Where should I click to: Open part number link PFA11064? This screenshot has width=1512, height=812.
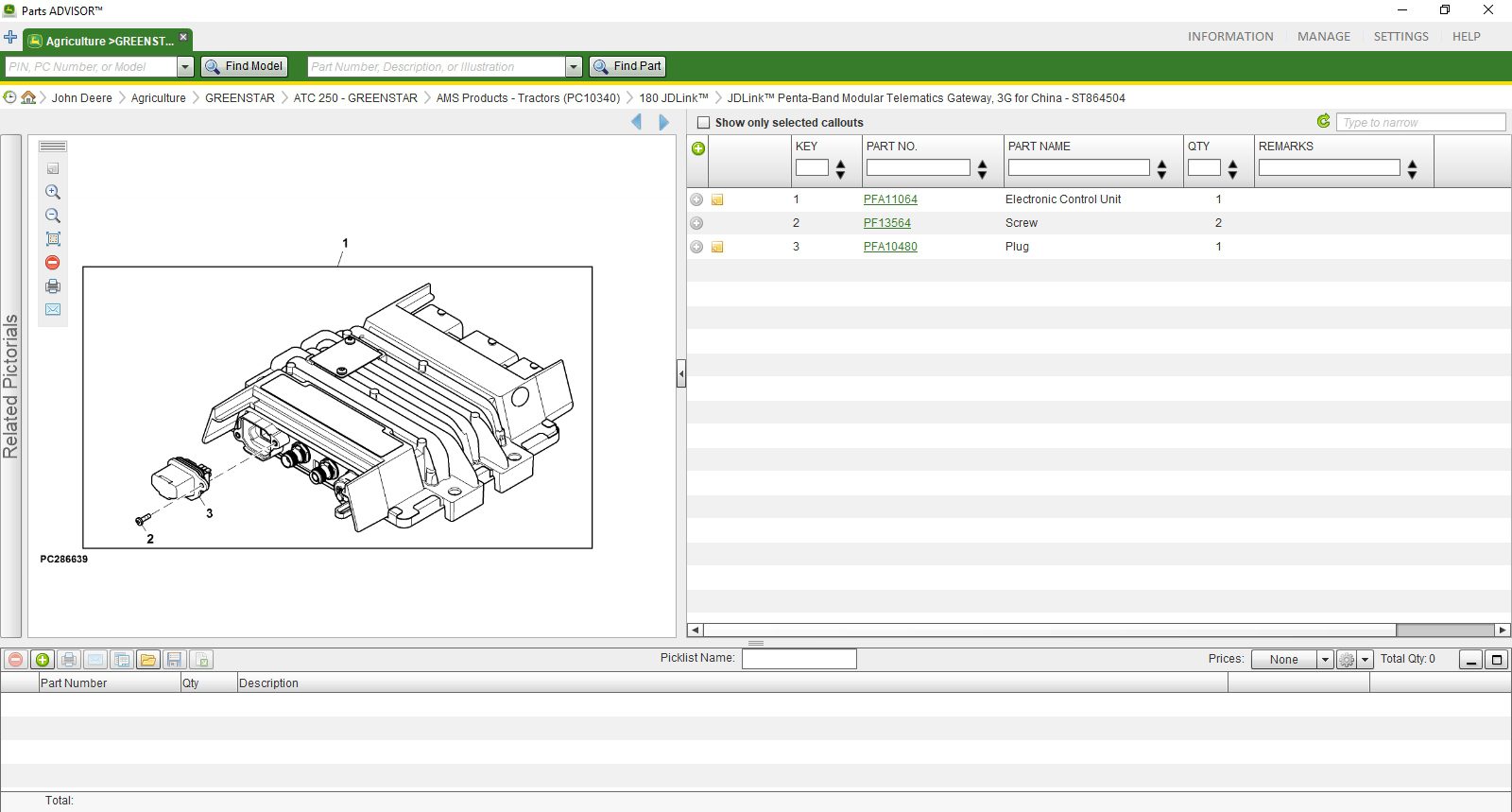coord(890,199)
